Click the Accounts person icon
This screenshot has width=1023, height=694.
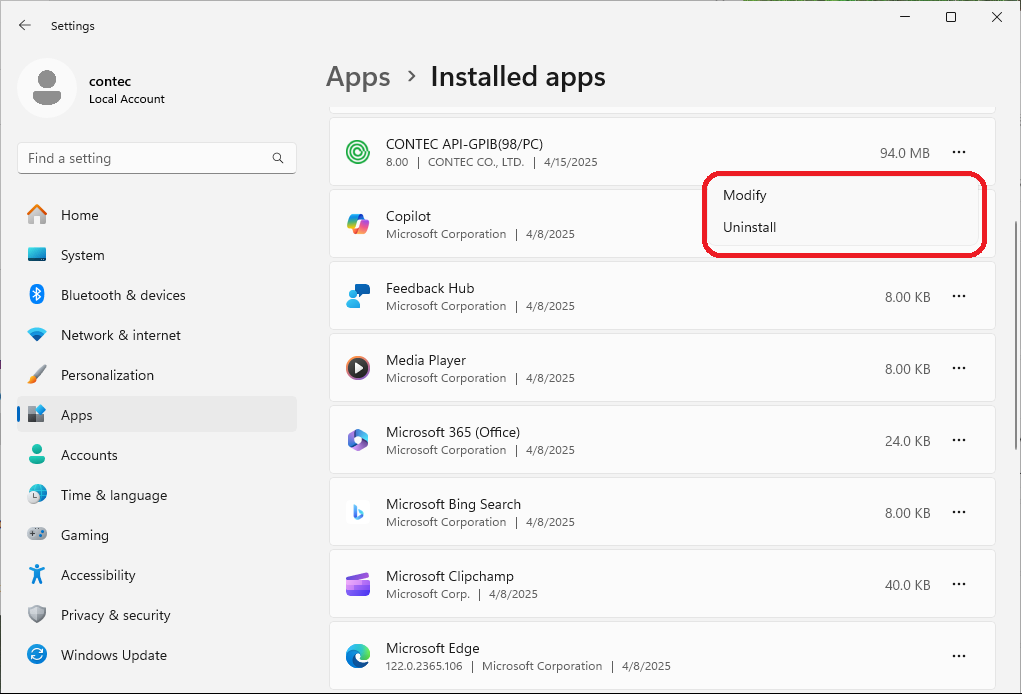[x=37, y=455]
